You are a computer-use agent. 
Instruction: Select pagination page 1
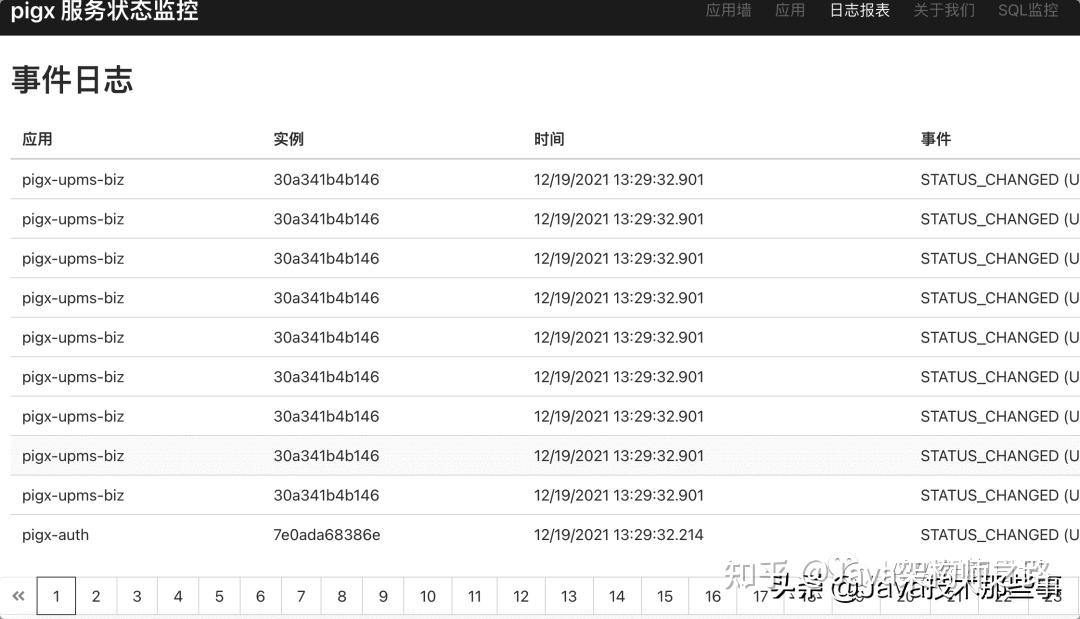tap(56, 596)
